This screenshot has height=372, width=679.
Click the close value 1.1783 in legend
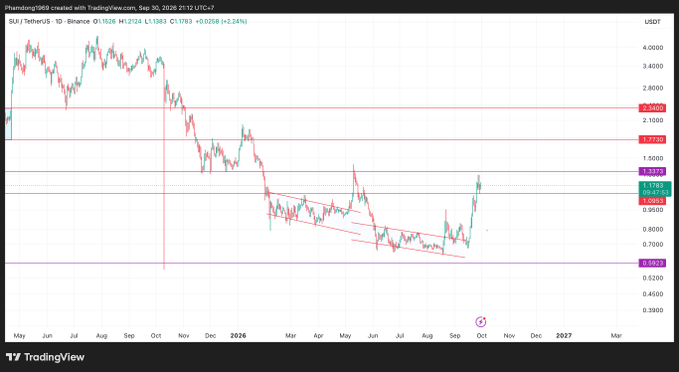pyautogui.click(x=183, y=21)
